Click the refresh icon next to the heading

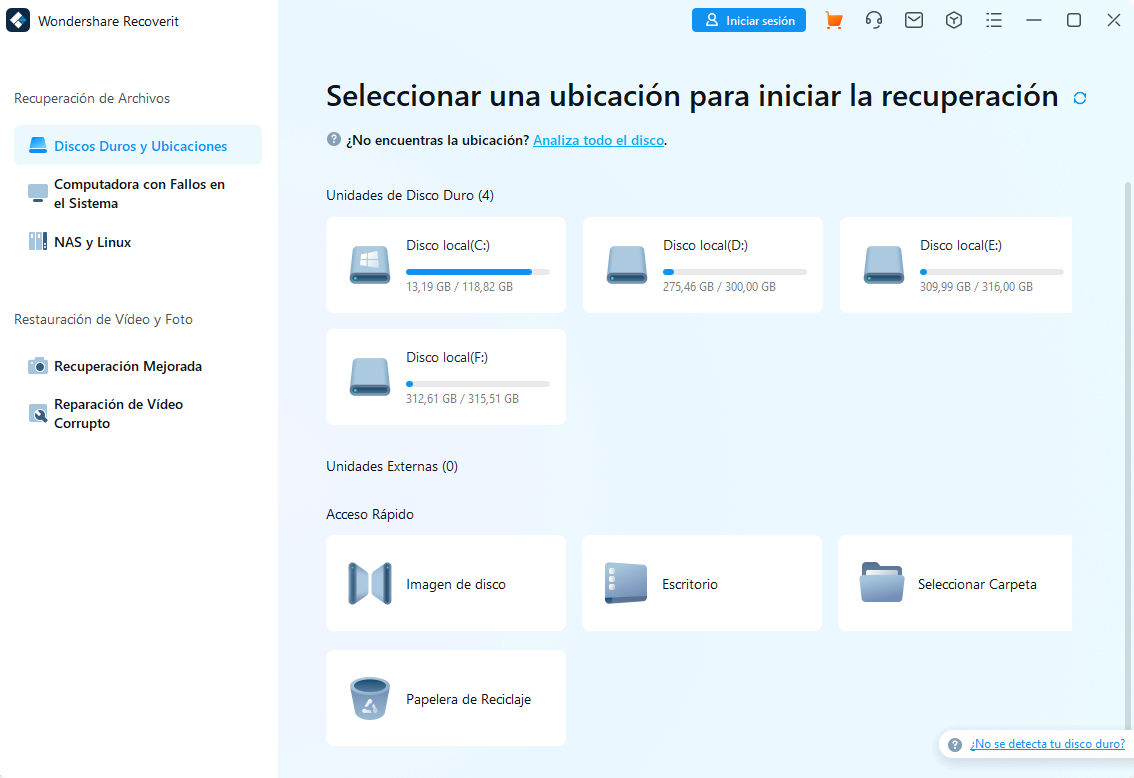coord(1079,97)
